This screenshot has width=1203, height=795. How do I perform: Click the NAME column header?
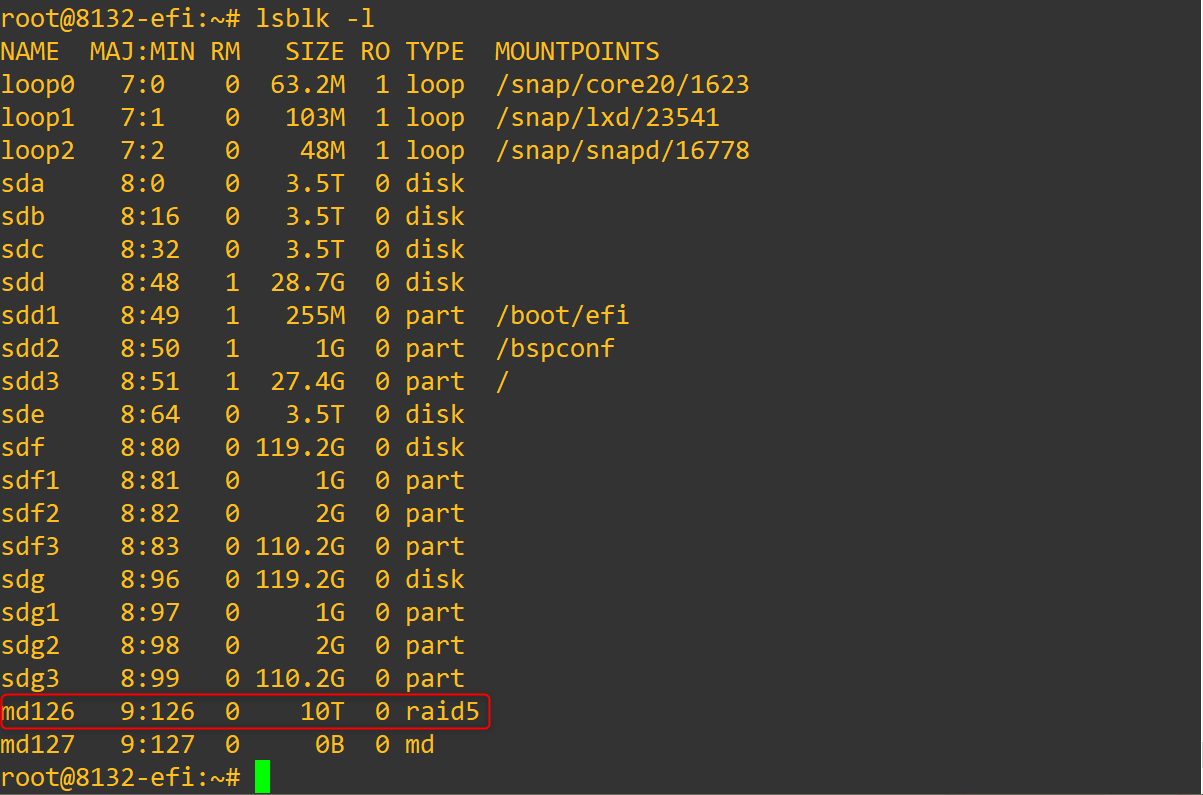tap(30, 52)
